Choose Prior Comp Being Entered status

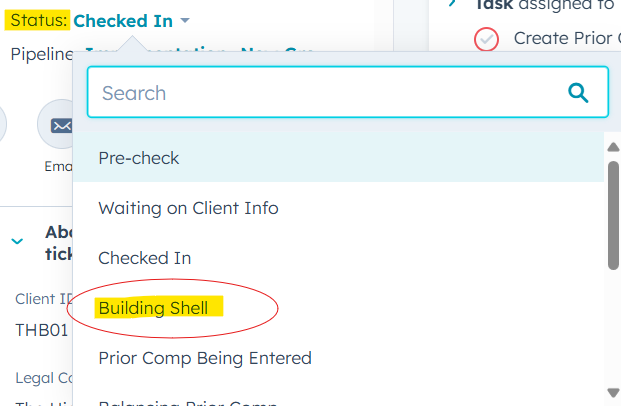pos(205,358)
